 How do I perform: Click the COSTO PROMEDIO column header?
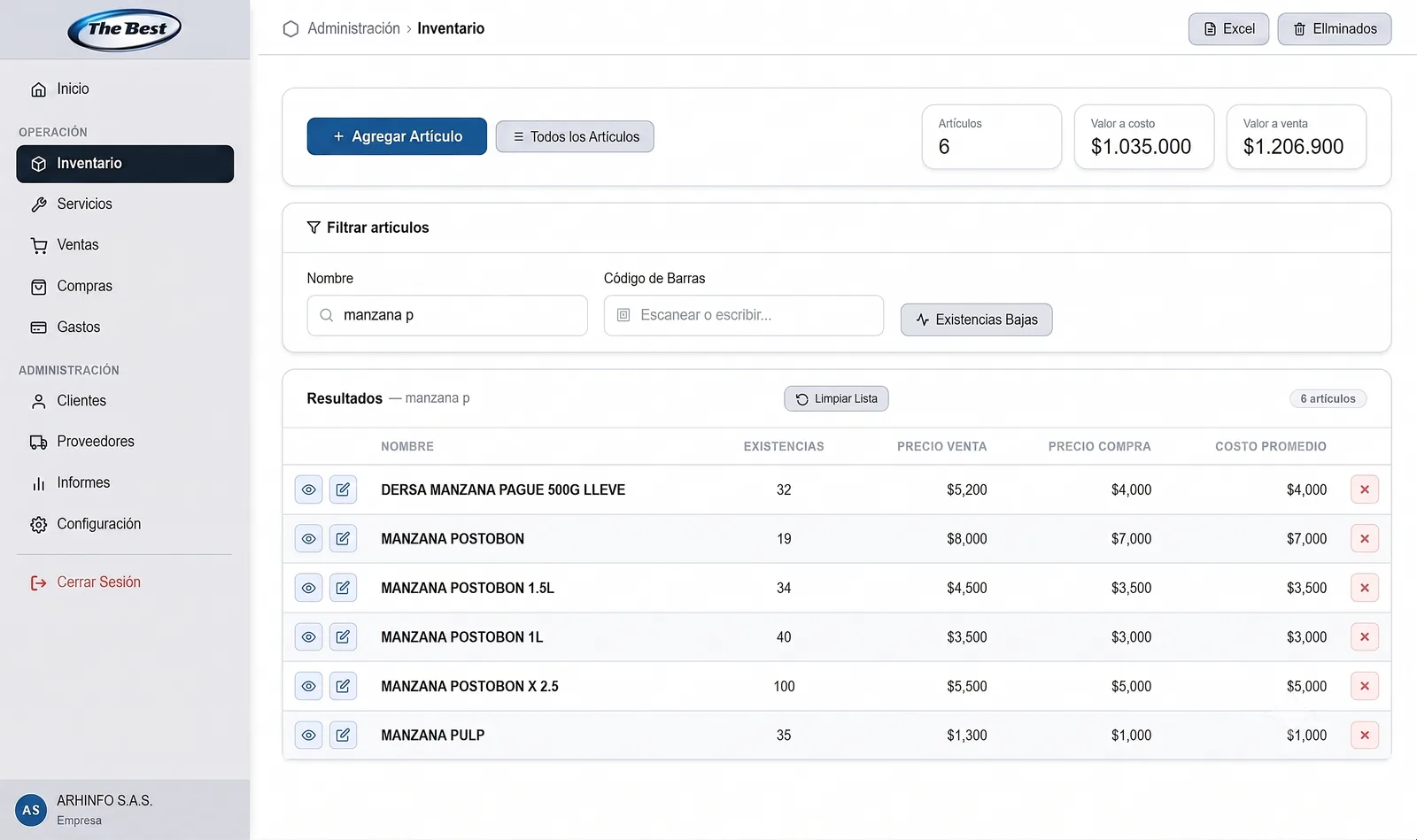point(1271,446)
